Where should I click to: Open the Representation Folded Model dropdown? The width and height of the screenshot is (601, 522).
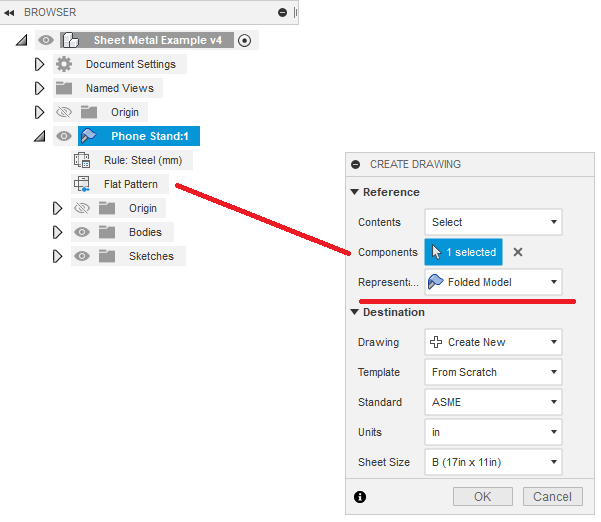493,282
